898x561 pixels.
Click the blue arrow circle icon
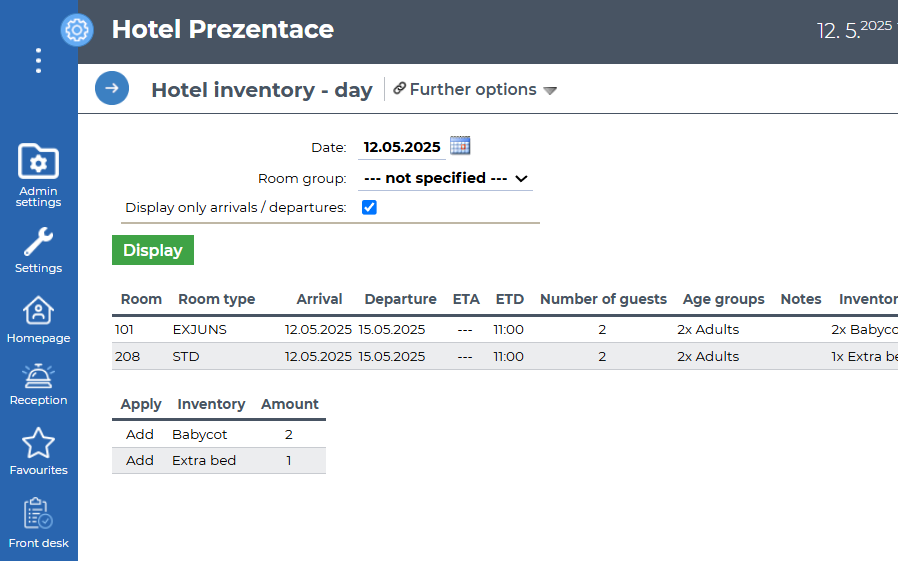(x=112, y=88)
